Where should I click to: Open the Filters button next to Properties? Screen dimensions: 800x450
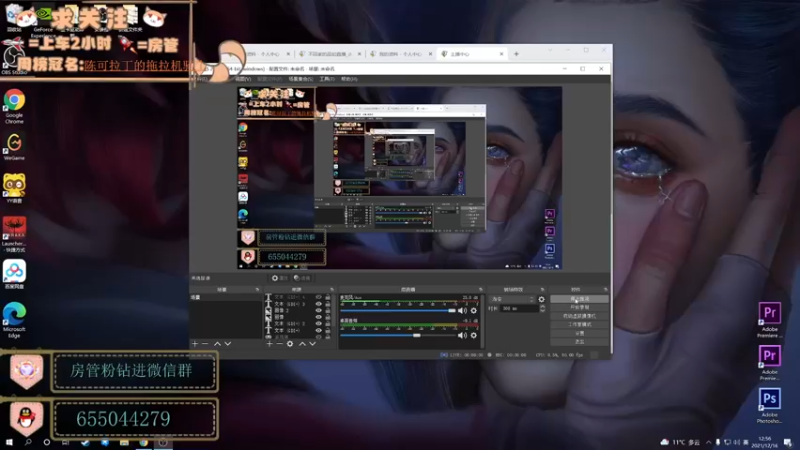click(302, 278)
